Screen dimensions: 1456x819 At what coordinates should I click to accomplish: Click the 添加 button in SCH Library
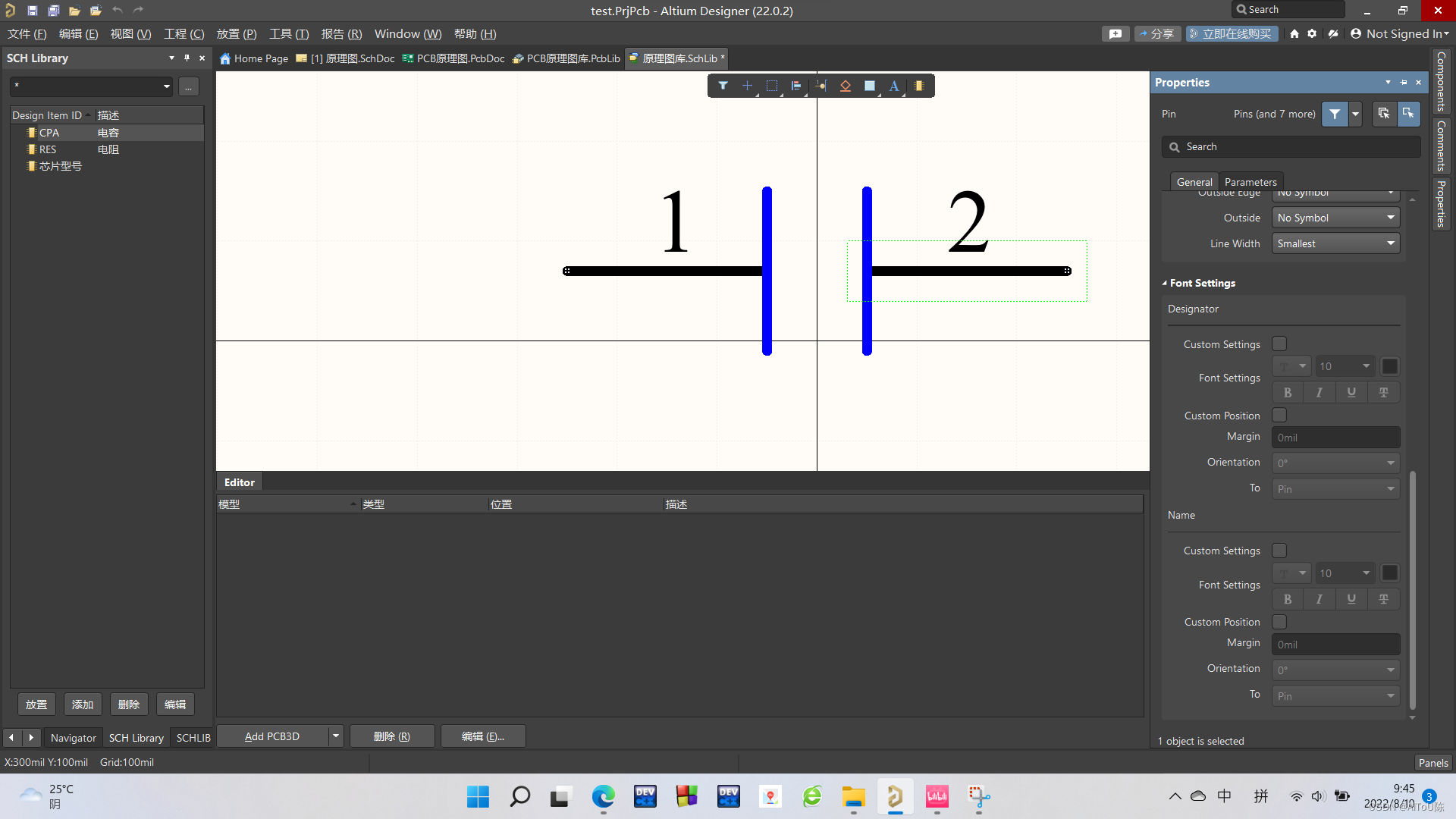(x=83, y=704)
